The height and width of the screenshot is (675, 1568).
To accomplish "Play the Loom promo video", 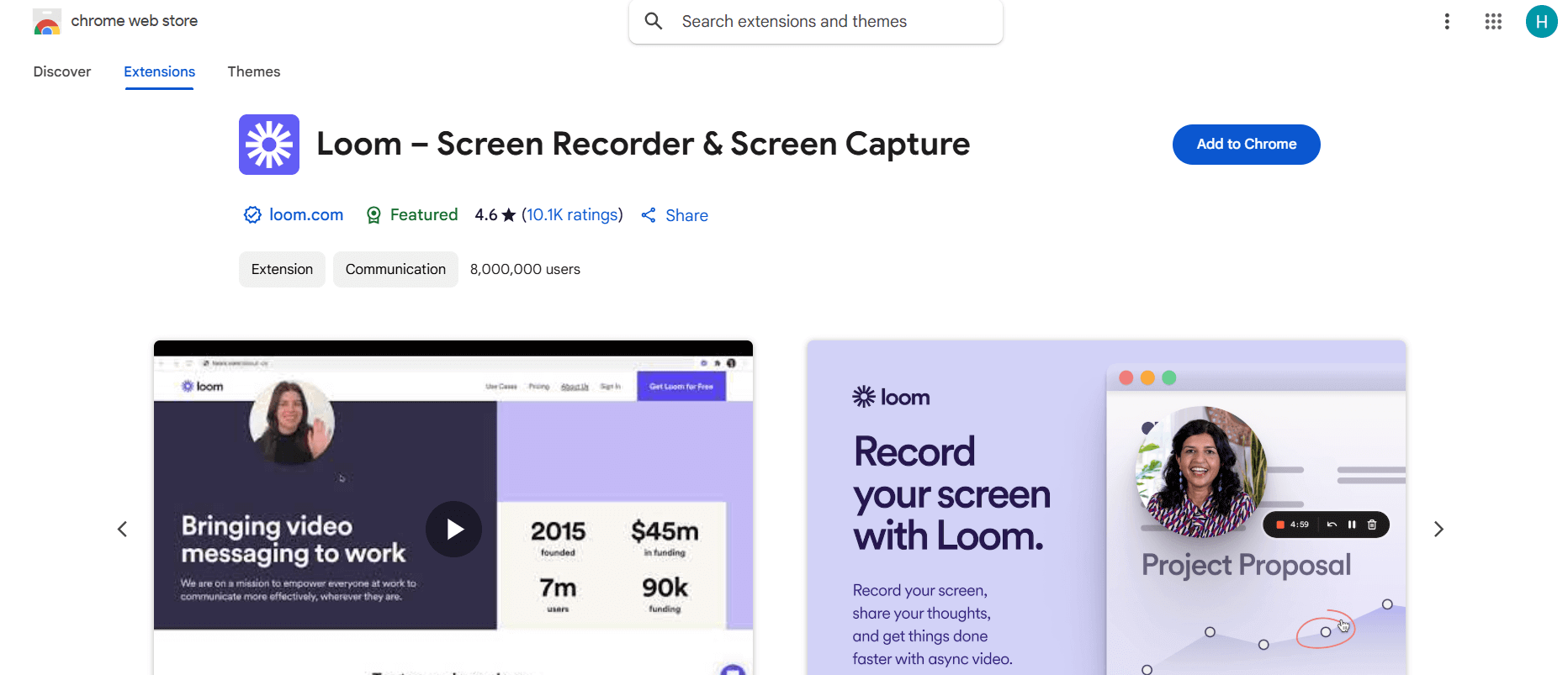I will click(x=453, y=529).
